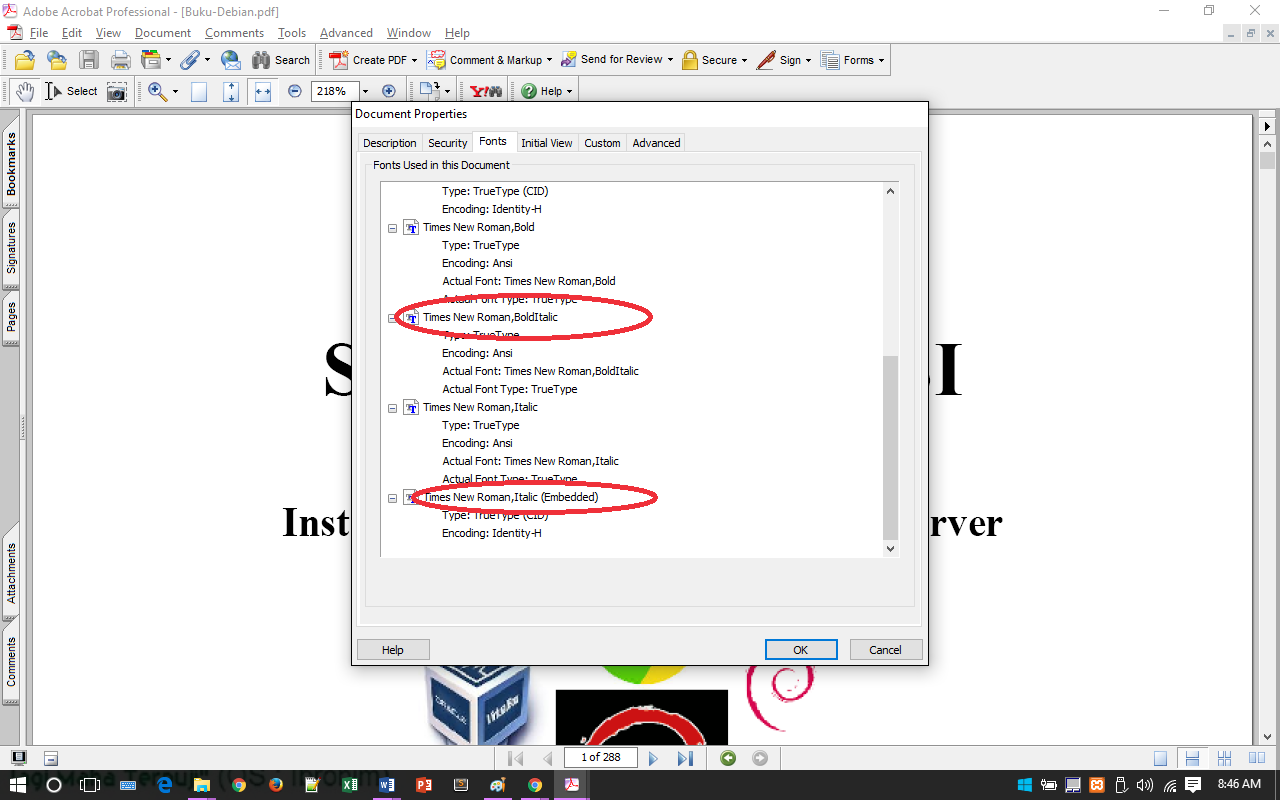Open the Advanced menu
The height and width of the screenshot is (800, 1280).
click(346, 33)
